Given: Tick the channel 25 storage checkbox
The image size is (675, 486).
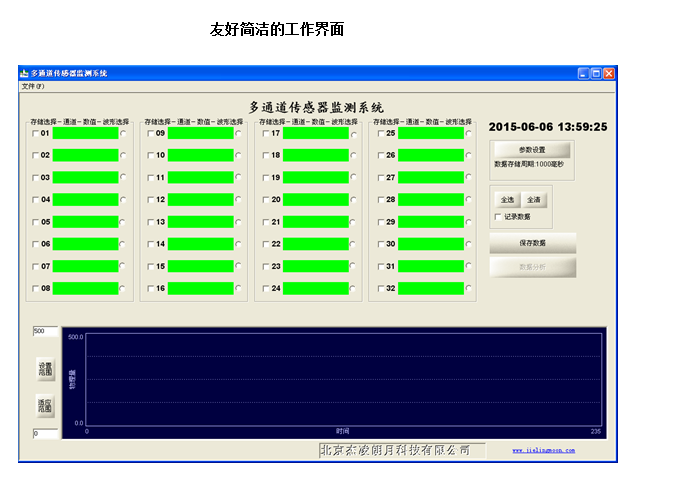Looking at the screenshot, I should click(381, 133).
